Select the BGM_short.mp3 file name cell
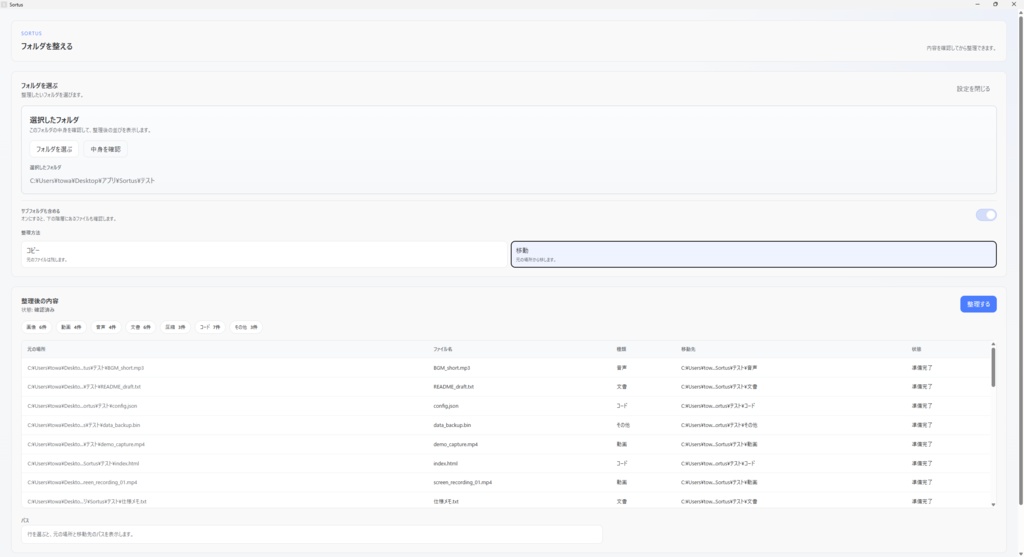This screenshot has width=1024, height=557. point(451,368)
